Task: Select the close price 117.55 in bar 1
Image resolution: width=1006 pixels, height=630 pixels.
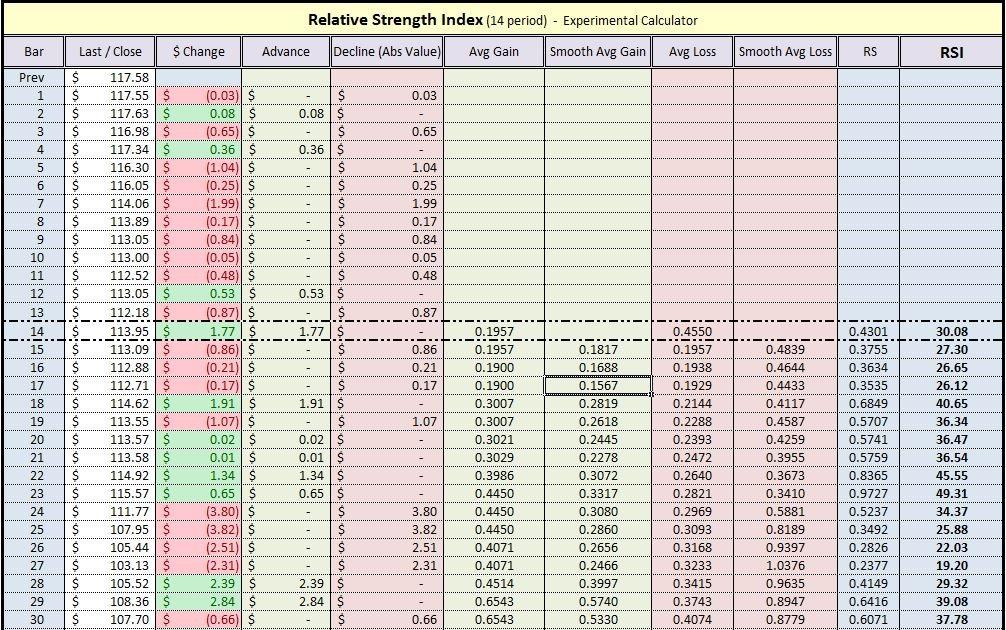Action: [110, 96]
